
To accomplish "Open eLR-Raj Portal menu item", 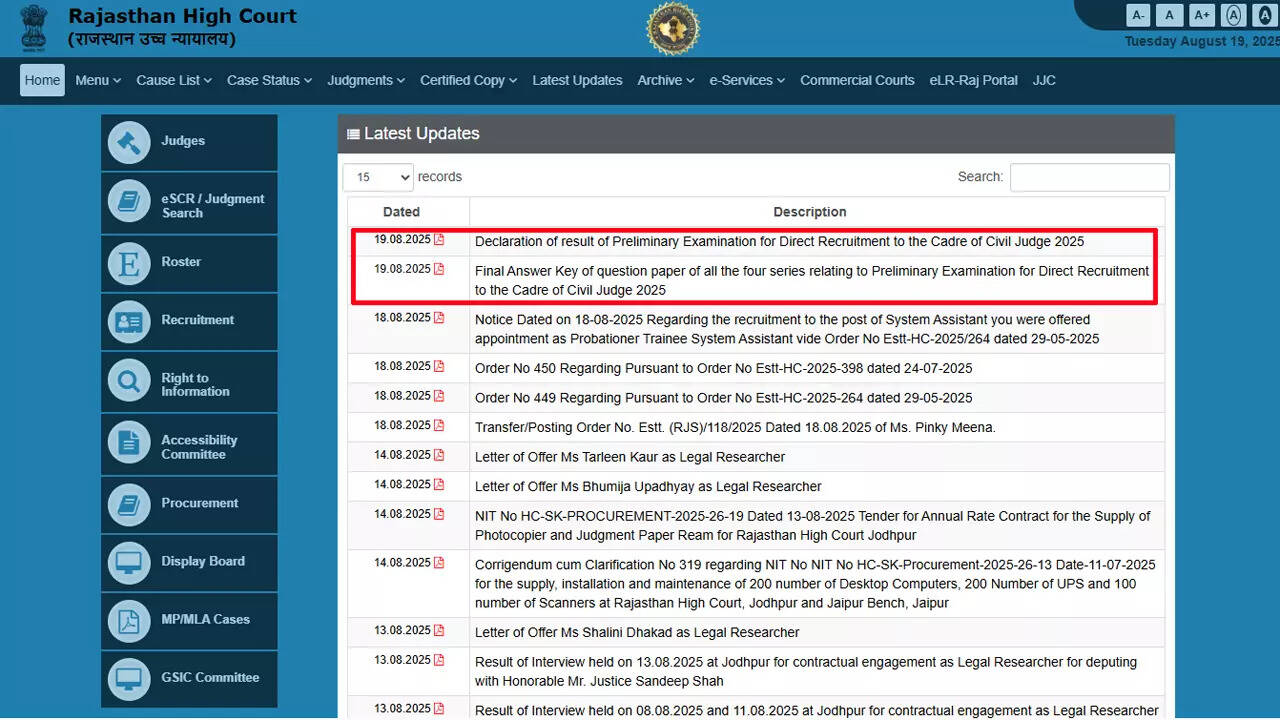I will [973, 80].
